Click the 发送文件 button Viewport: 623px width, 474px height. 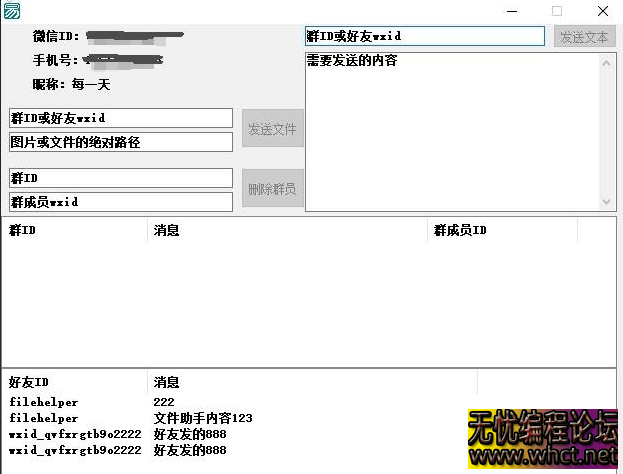(272, 128)
